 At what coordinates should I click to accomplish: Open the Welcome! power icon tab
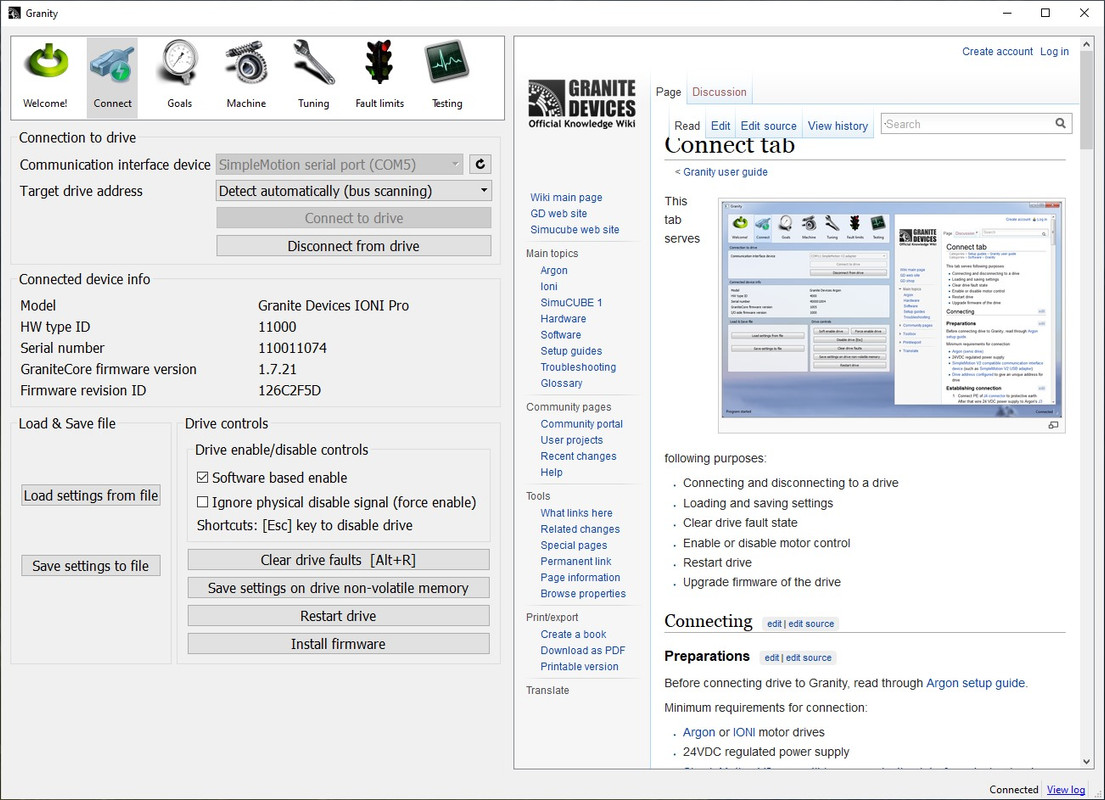(45, 76)
